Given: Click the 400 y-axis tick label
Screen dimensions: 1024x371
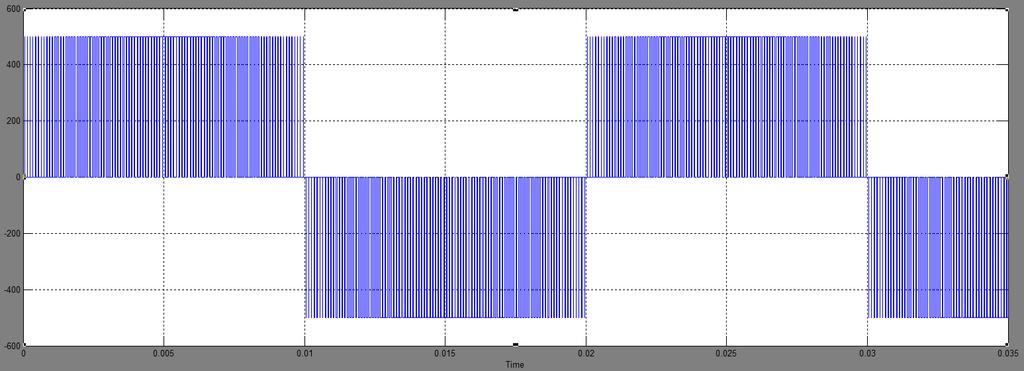Looking at the screenshot, I should 12,65.
